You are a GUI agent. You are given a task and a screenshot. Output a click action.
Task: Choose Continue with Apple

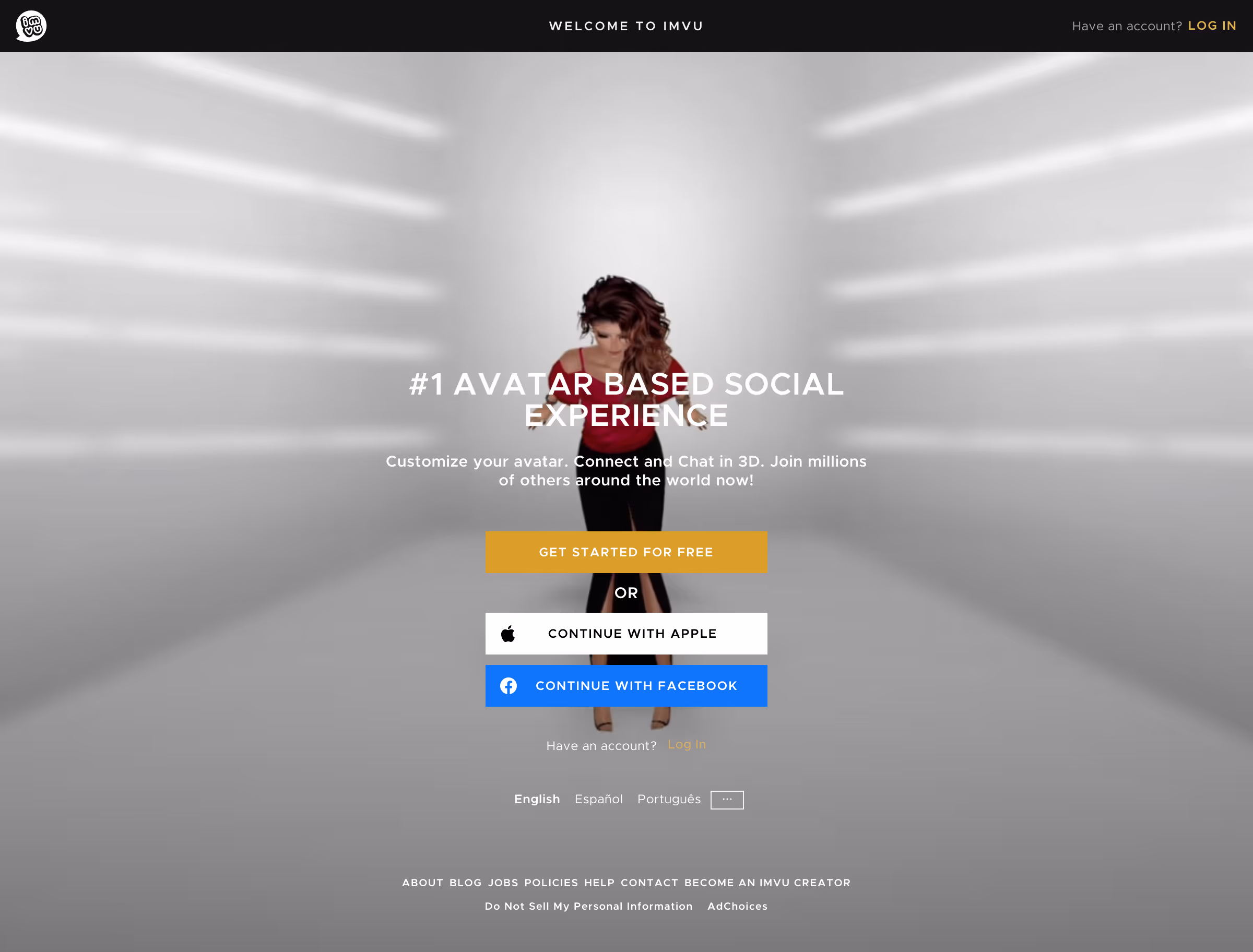click(626, 634)
